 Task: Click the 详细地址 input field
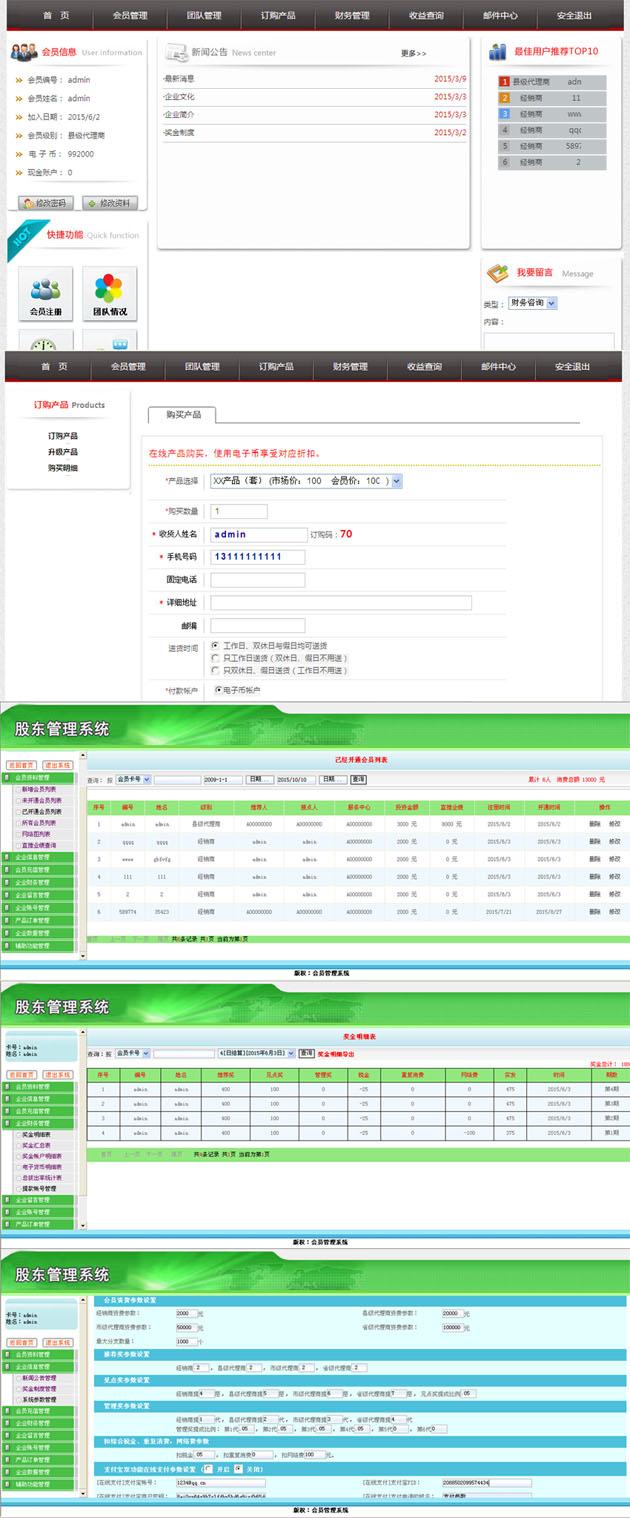point(340,603)
